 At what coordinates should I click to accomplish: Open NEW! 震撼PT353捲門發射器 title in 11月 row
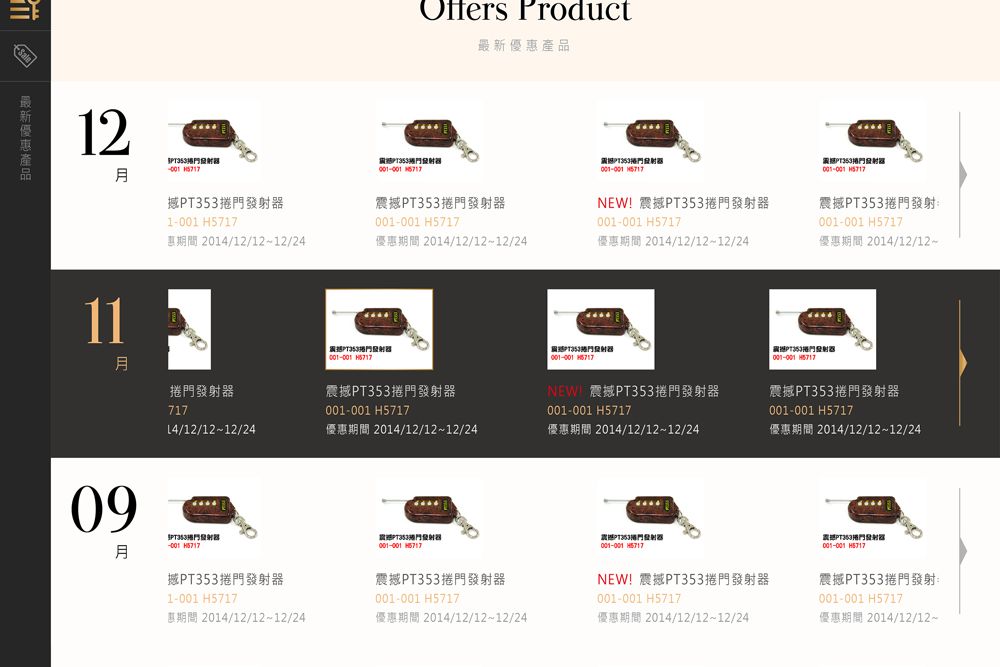pyautogui.click(x=633, y=391)
